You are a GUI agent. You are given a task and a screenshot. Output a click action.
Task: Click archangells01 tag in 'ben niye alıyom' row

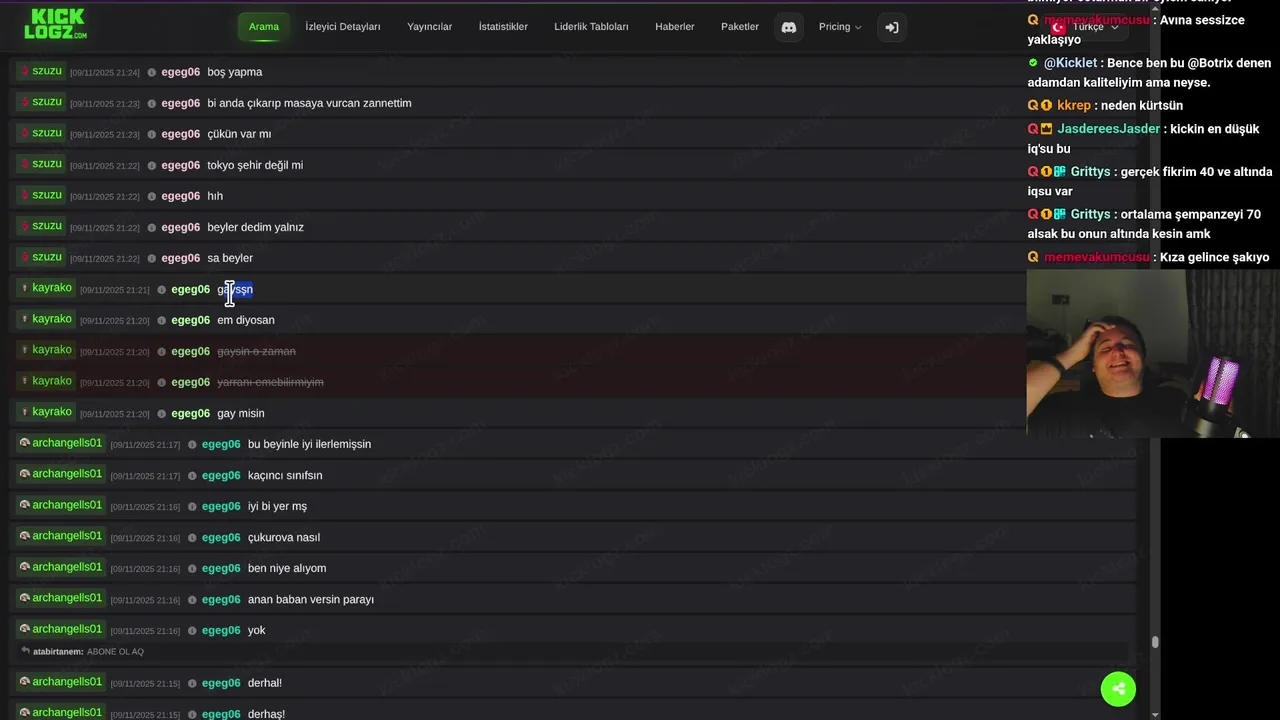pos(61,567)
